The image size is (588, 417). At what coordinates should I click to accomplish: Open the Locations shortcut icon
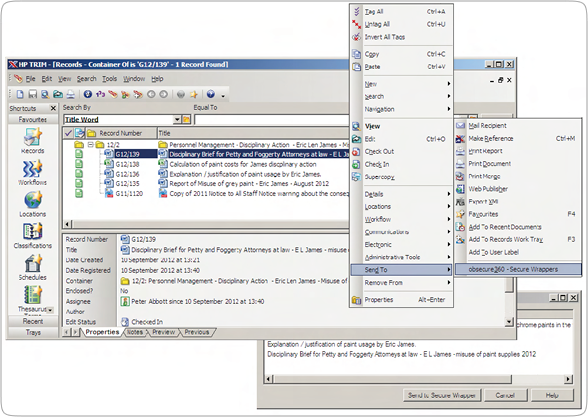pos(33,200)
